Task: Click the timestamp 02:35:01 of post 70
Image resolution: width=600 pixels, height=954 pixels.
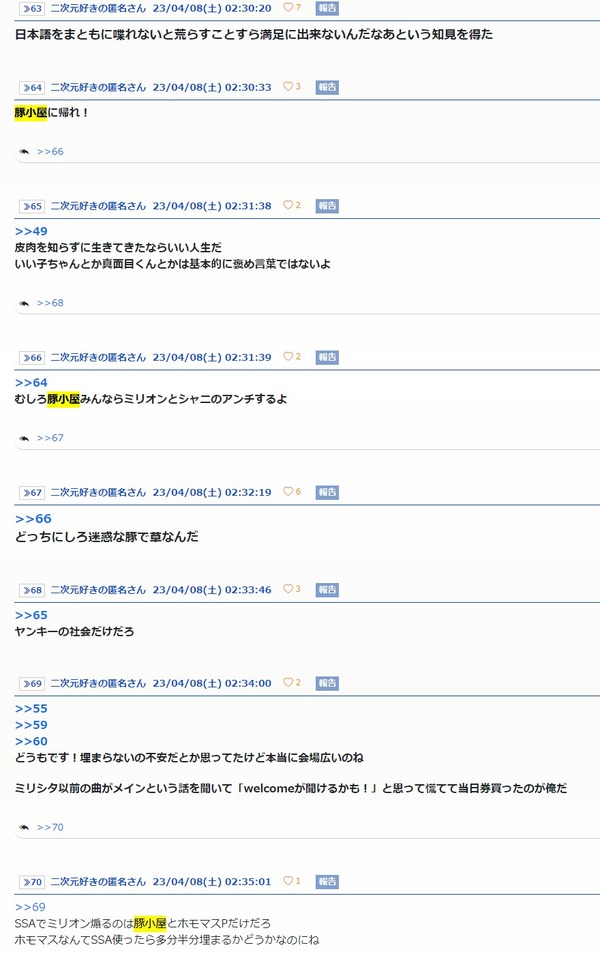Action: coord(248,882)
